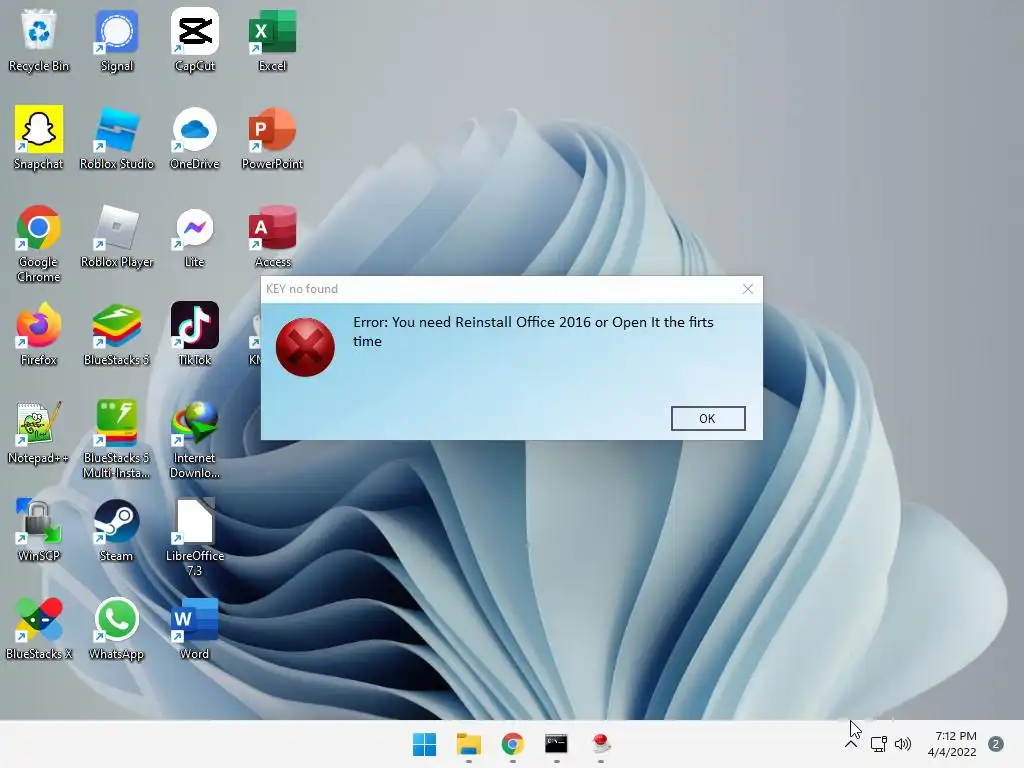Show hidden system tray icons

pyautogui.click(x=851, y=744)
